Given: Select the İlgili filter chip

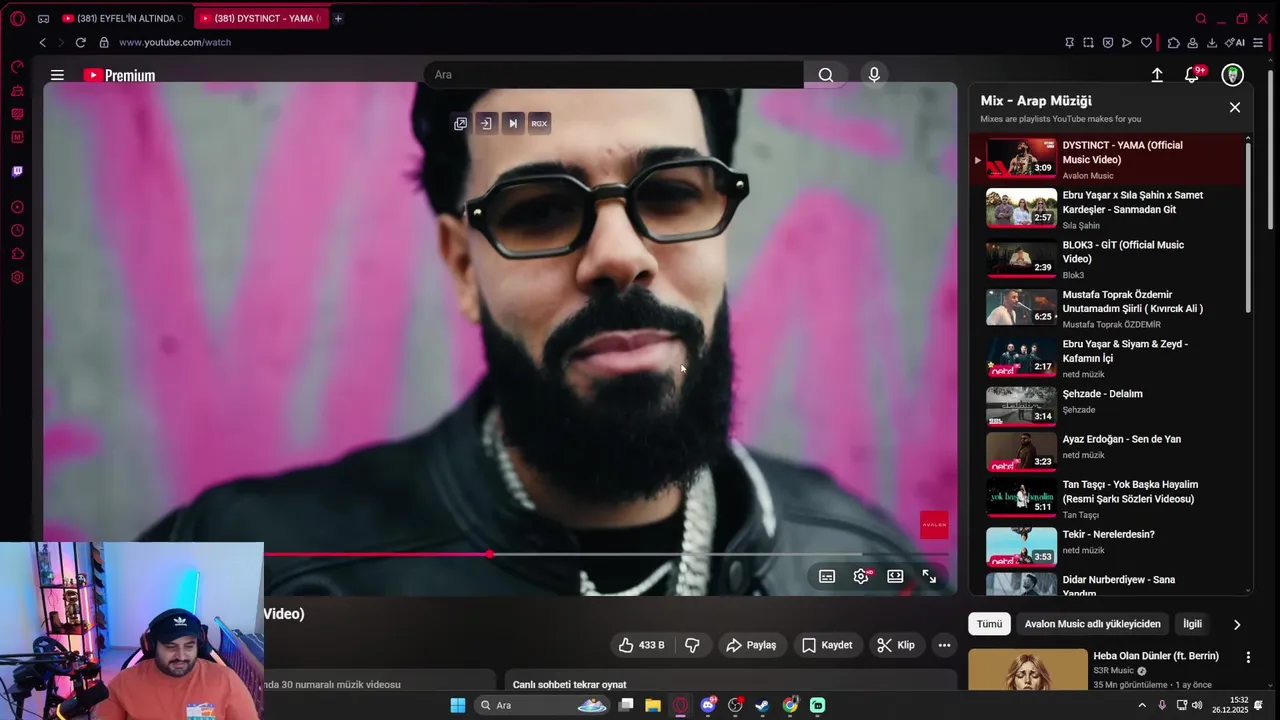Looking at the screenshot, I should pyautogui.click(x=1192, y=624).
